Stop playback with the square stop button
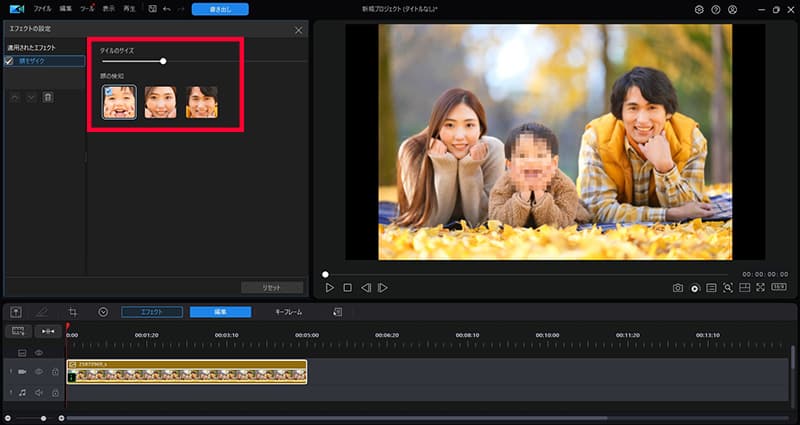 pyautogui.click(x=347, y=288)
